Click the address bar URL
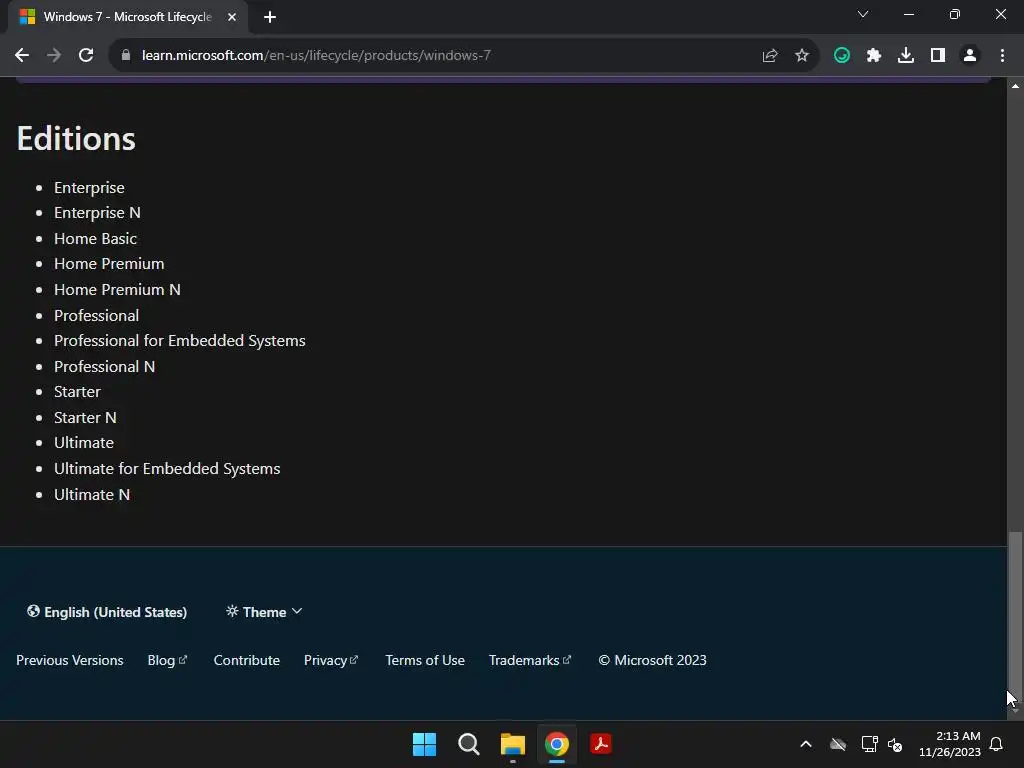The image size is (1024, 768). [x=316, y=56]
